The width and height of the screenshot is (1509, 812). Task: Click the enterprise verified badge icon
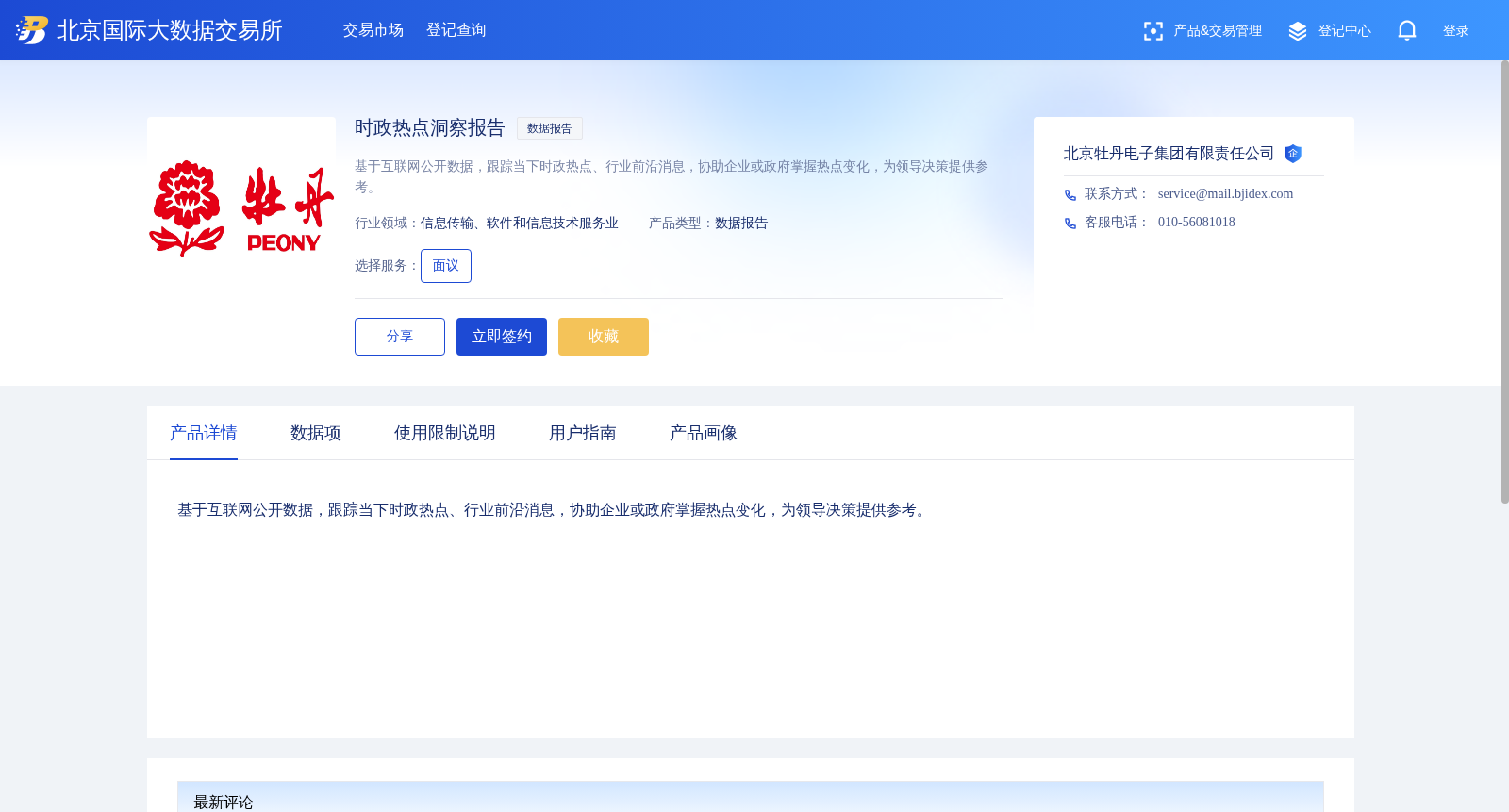click(x=1293, y=154)
